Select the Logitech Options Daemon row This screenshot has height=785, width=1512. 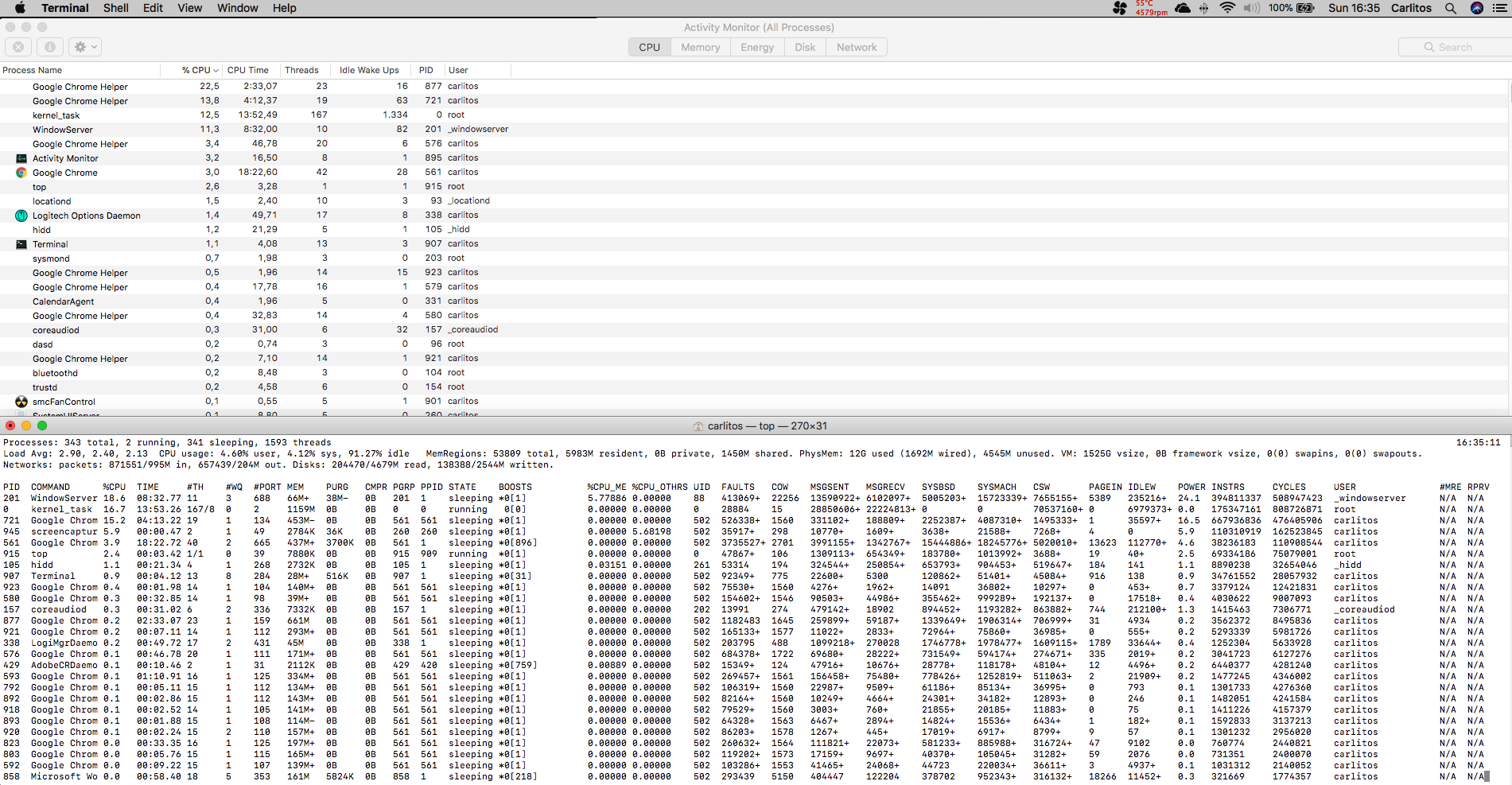tap(754, 216)
